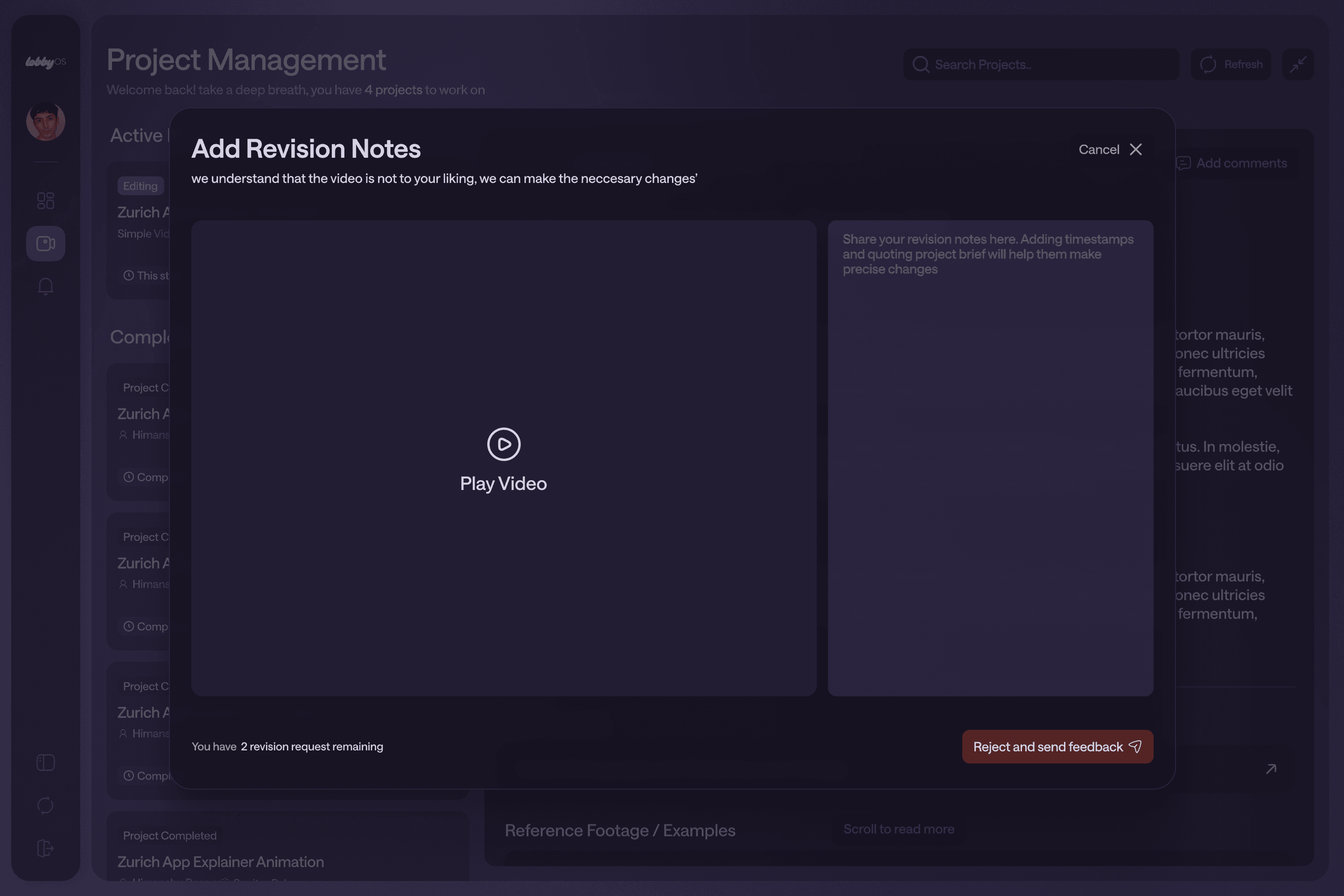Click the Project Completed label bottom card

170,835
